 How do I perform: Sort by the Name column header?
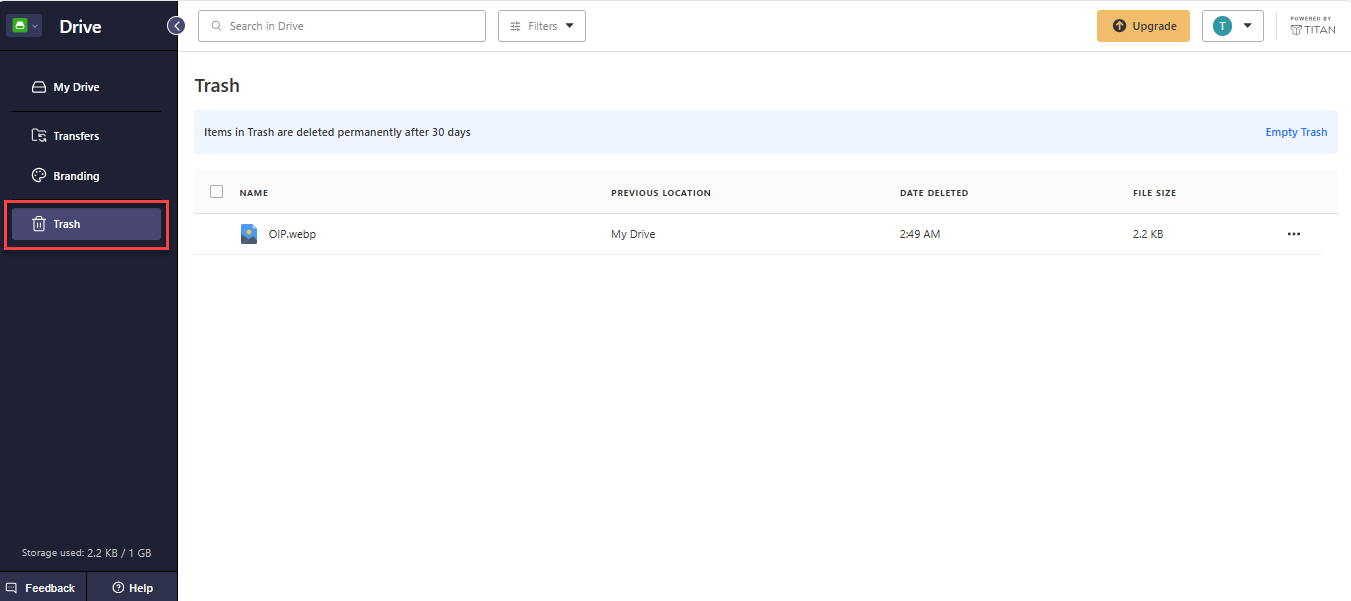click(x=254, y=193)
